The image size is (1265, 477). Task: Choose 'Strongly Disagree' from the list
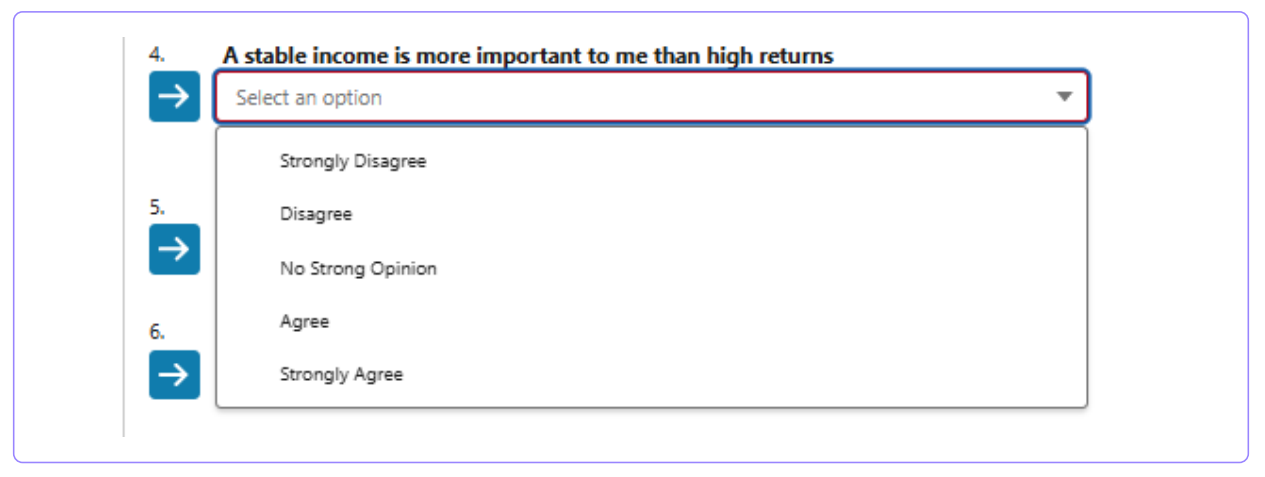(353, 161)
